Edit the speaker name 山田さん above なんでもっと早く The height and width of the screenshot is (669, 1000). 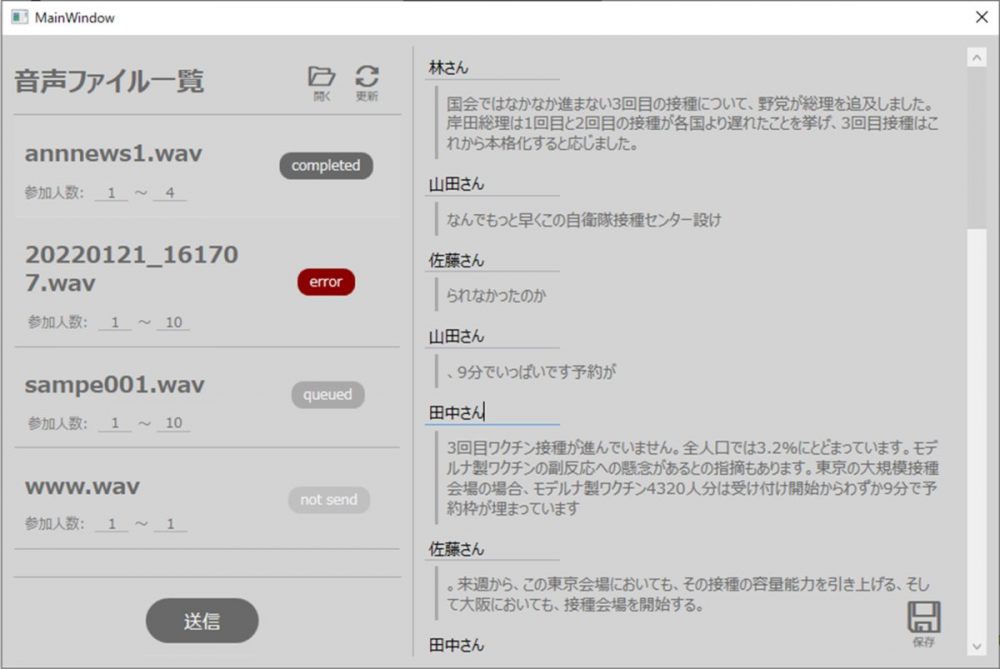(x=492, y=184)
